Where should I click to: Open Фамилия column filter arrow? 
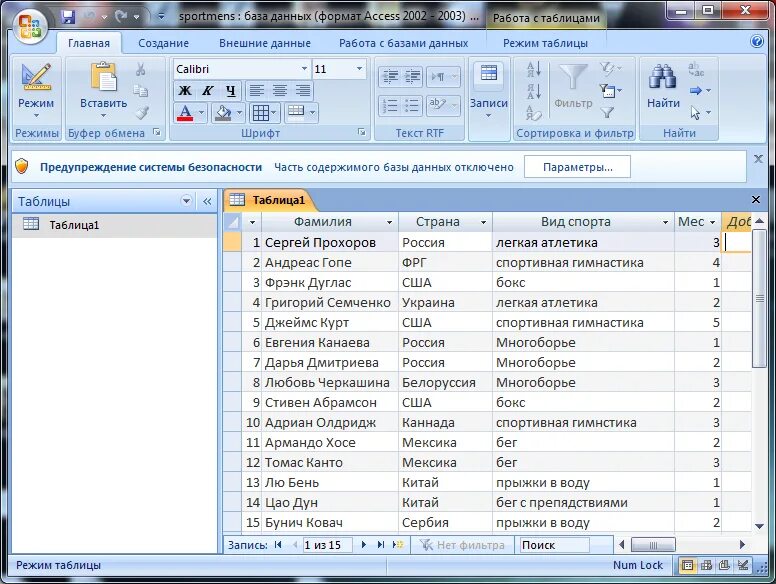[389, 222]
